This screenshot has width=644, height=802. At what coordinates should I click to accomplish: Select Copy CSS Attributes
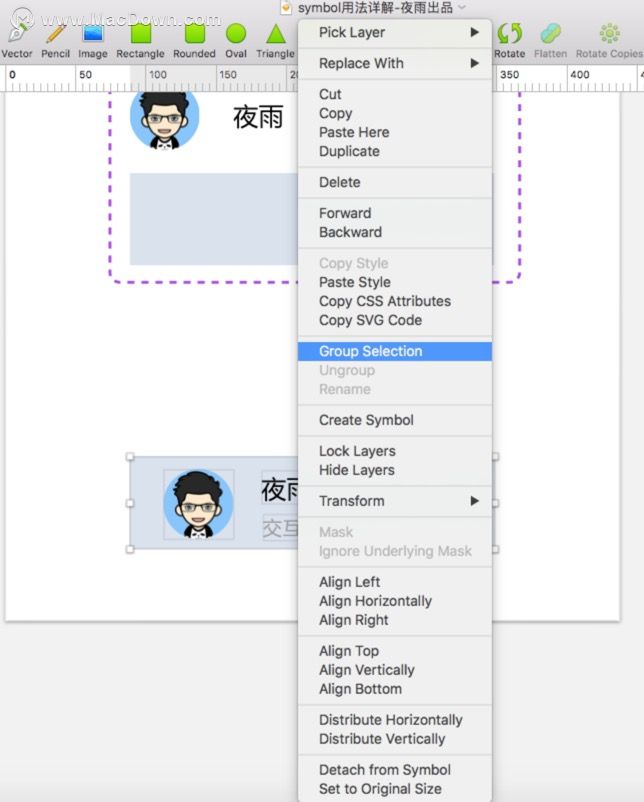[x=395, y=301]
